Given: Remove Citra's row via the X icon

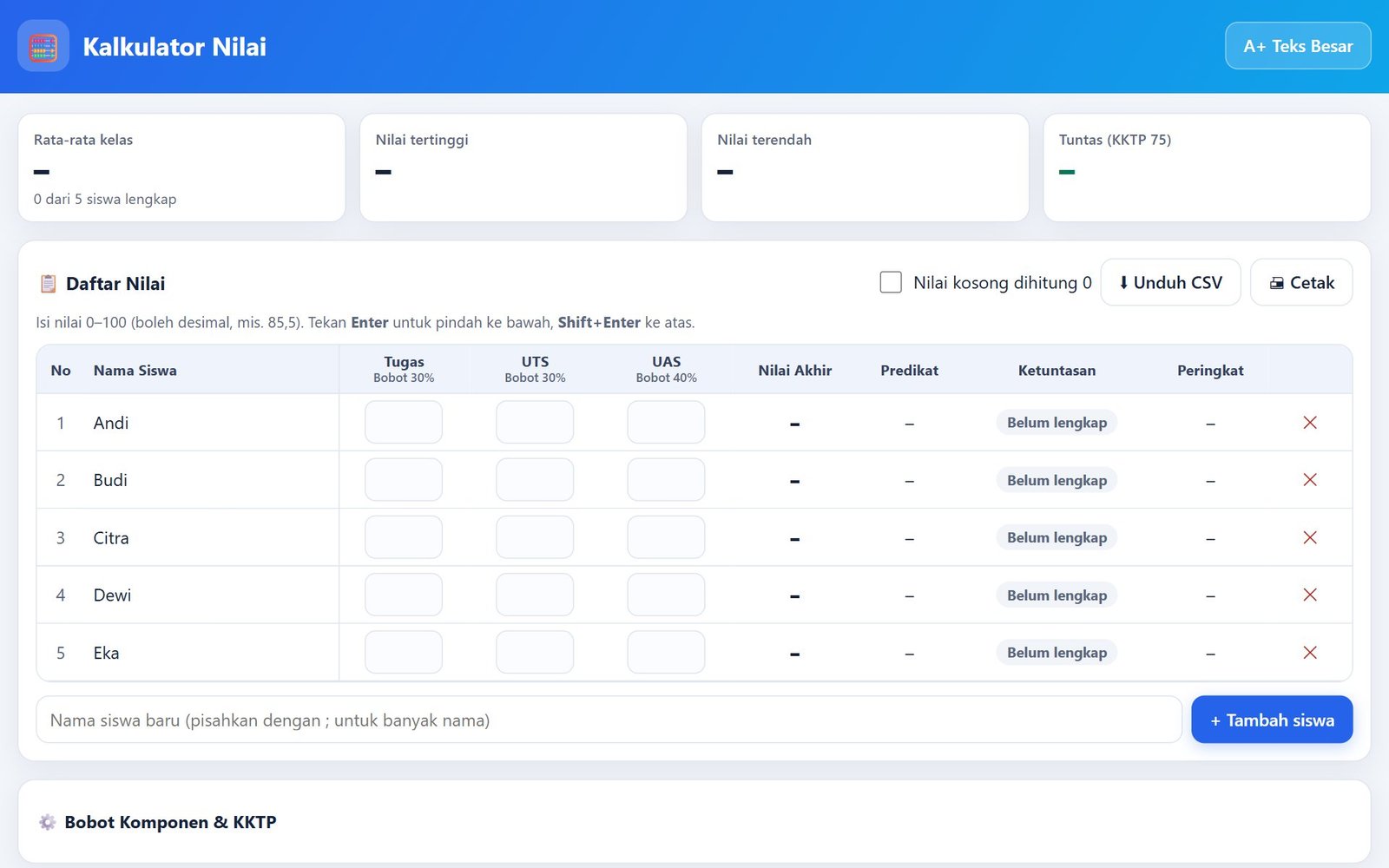Looking at the screenshot, I should 1310,538.
